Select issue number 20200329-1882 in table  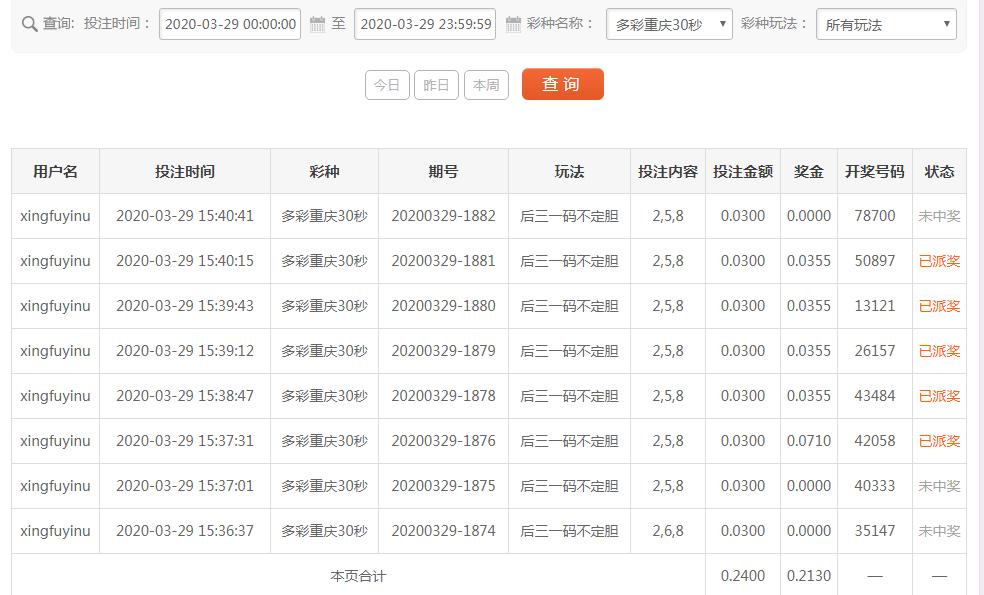tap(443, 216)
